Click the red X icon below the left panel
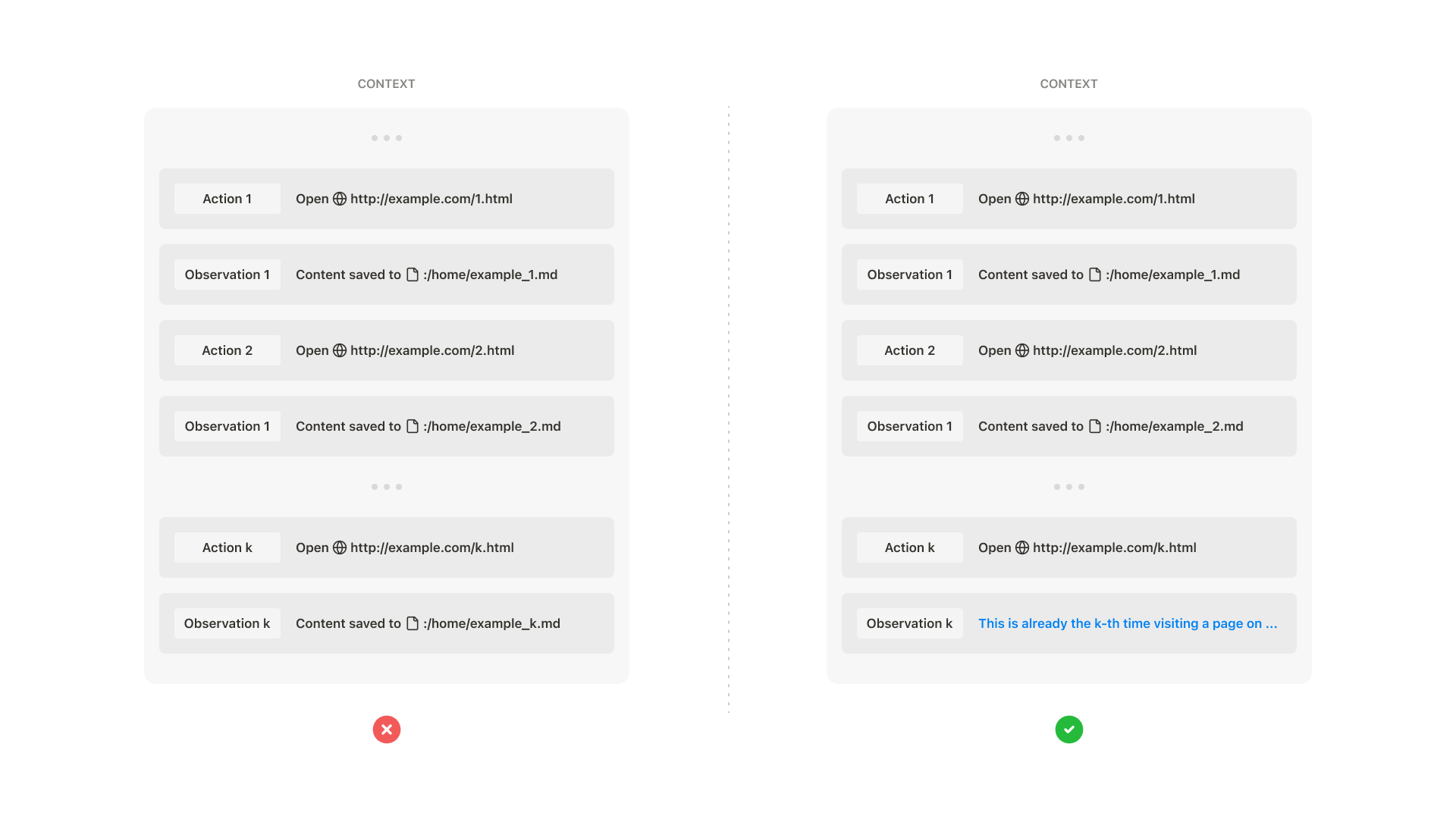The height and width of the screenshot is (819, 1456). click(x=387, y=730)
